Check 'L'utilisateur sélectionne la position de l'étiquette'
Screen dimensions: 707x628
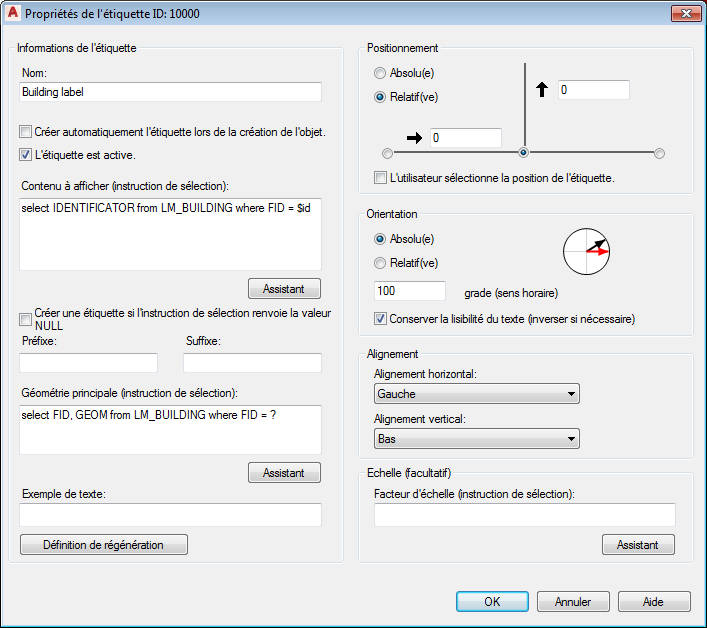(x=380, y=178)
